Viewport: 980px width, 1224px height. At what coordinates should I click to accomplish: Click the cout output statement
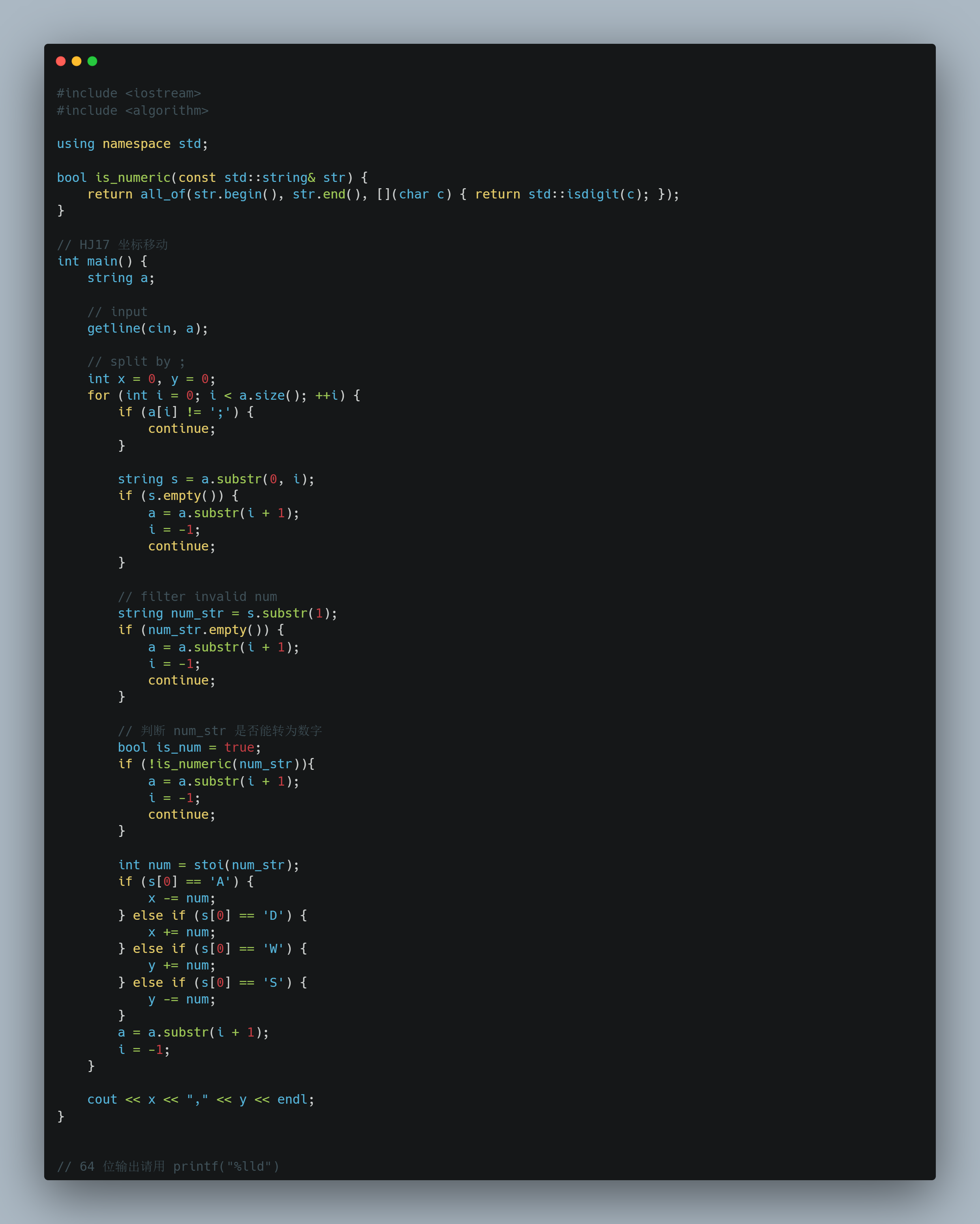click(200, 1100)
